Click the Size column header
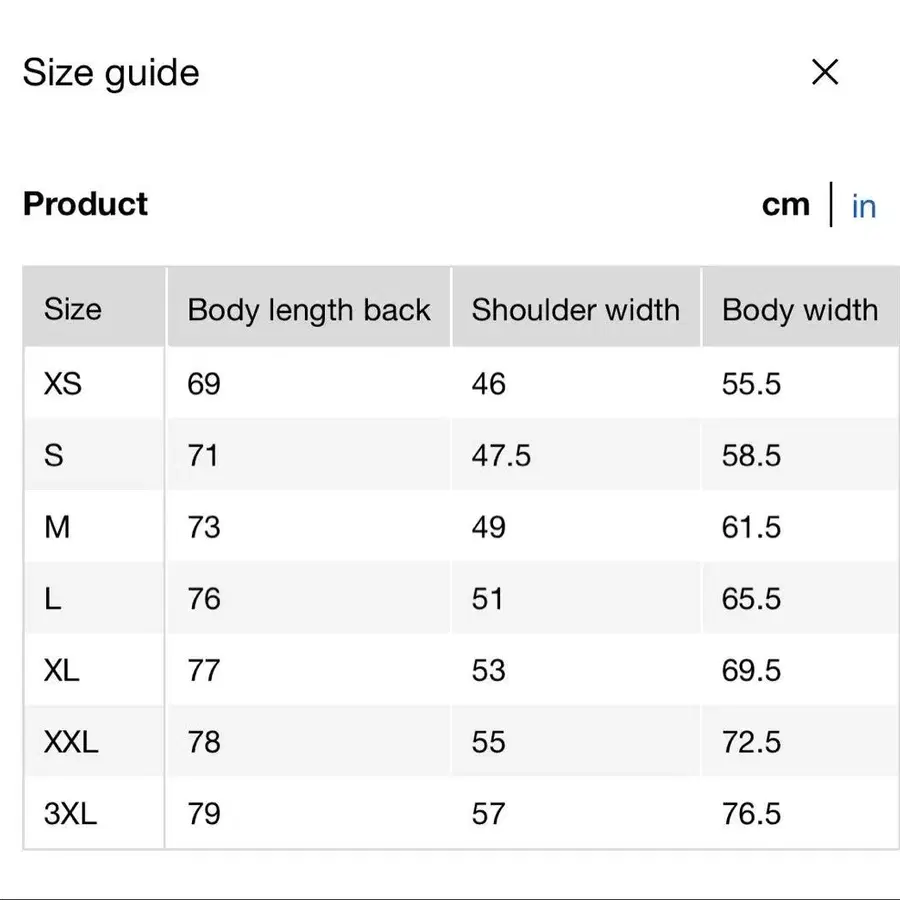900x900 pixels. [72, 309]
